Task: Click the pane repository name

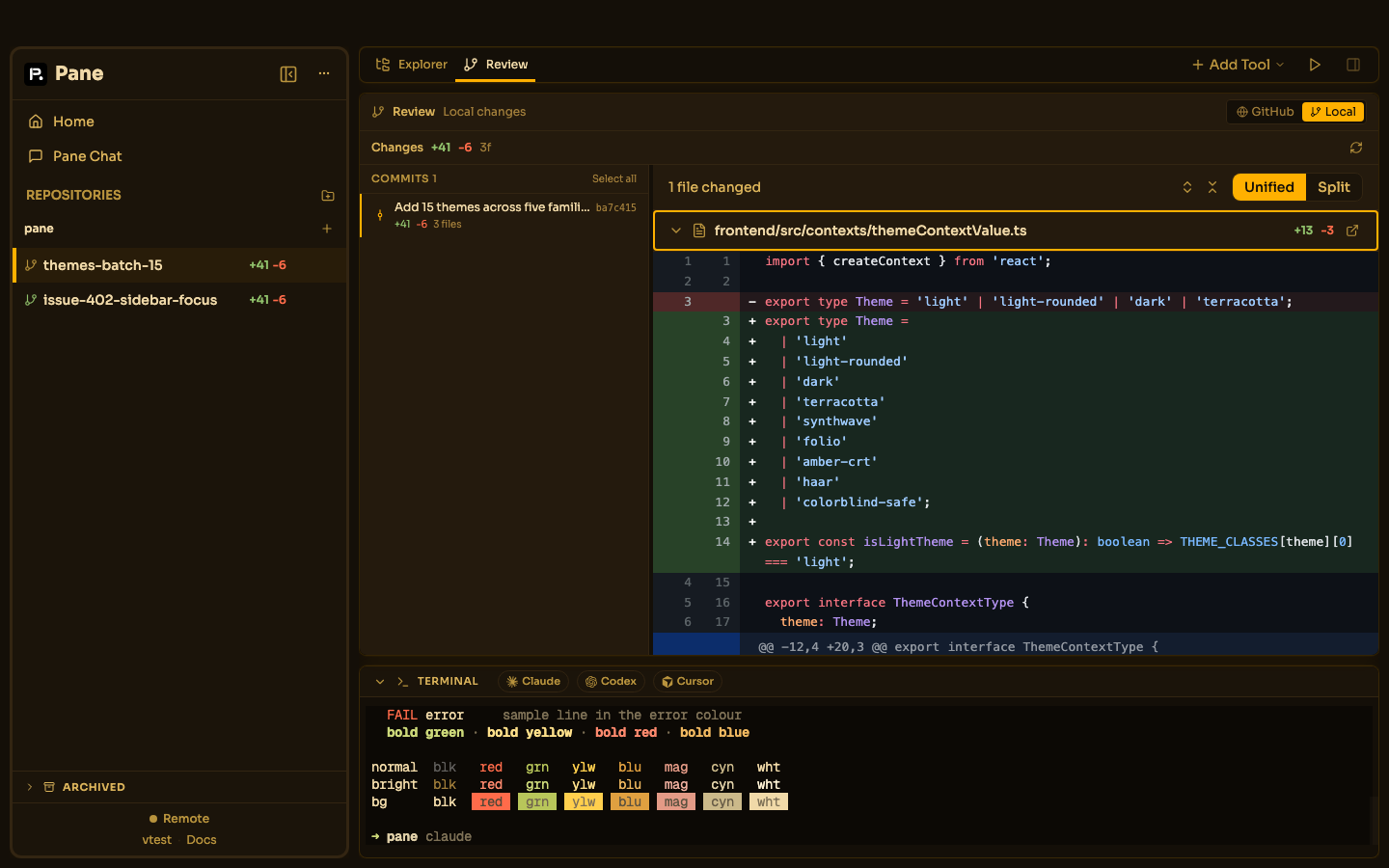Action: click(x=39, y=229)
